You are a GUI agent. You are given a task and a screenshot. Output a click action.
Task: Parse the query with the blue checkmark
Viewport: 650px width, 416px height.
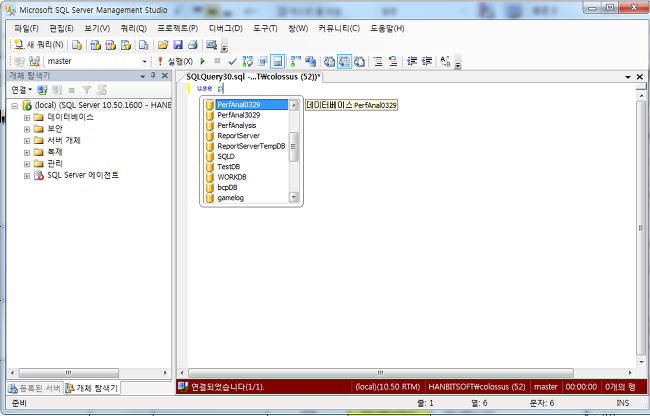click(x=233, y=61)
